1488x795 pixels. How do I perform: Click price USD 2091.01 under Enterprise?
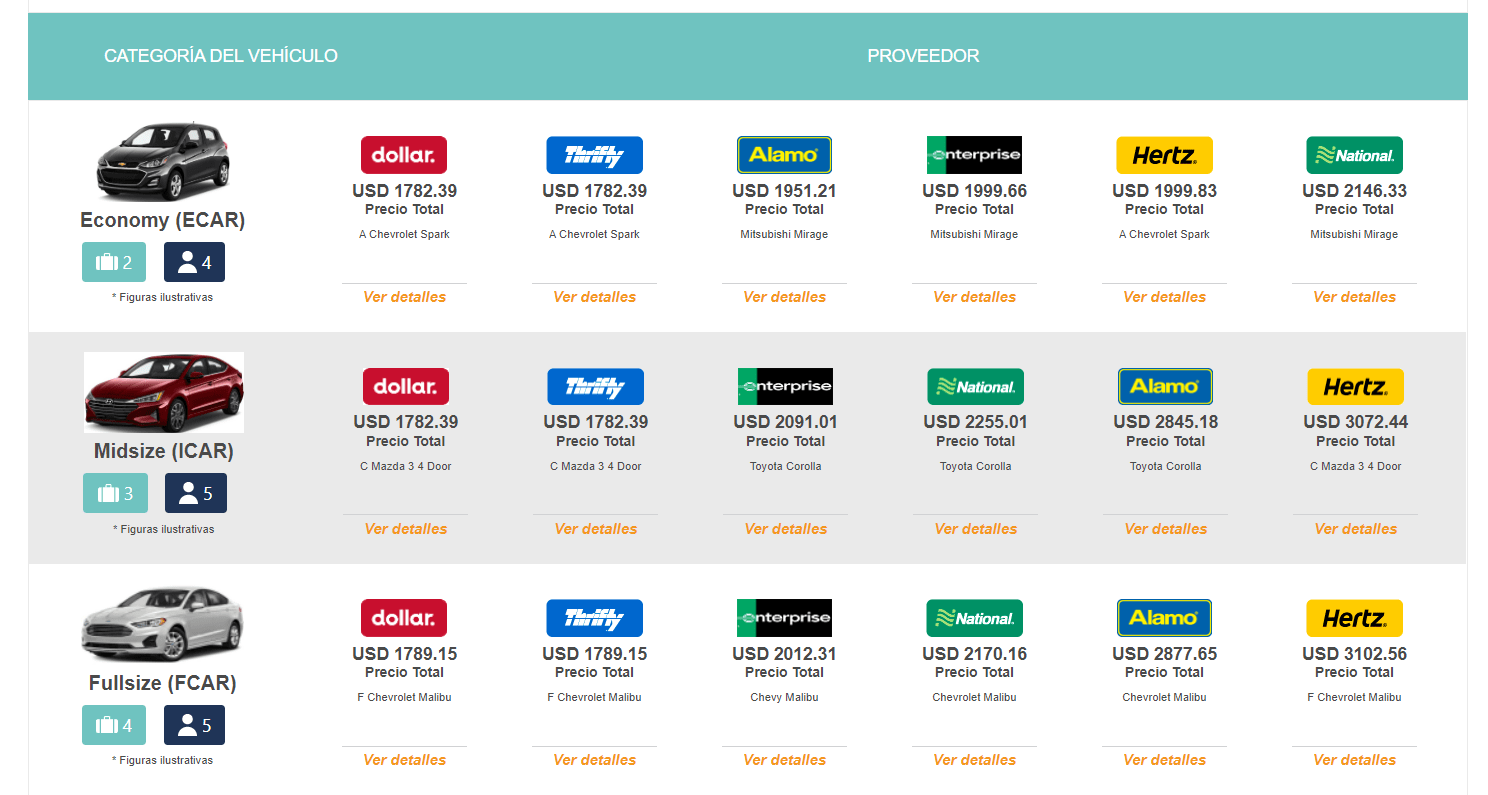[786, 422]
